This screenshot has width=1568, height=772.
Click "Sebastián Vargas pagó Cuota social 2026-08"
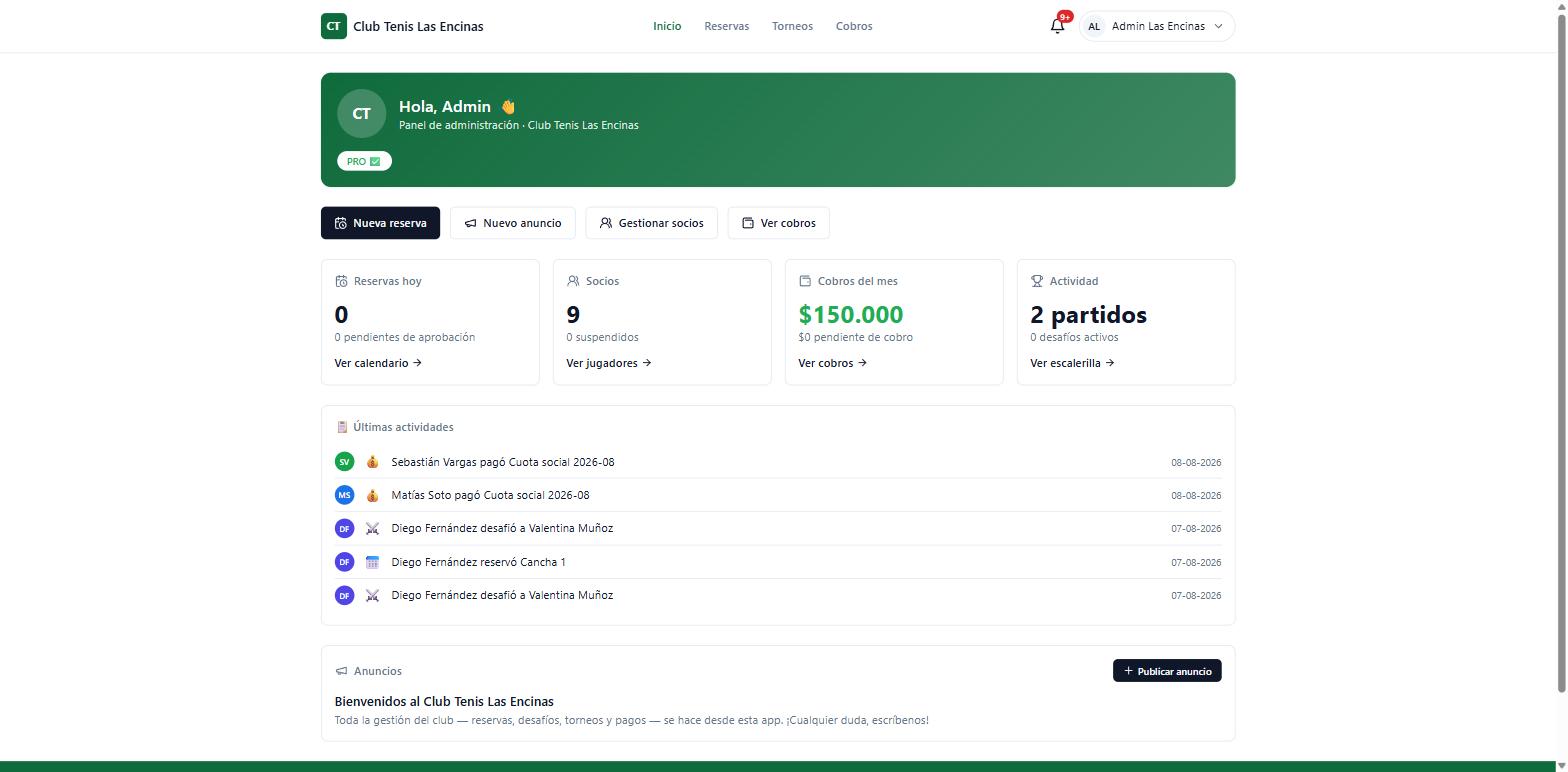coord(503,462)
